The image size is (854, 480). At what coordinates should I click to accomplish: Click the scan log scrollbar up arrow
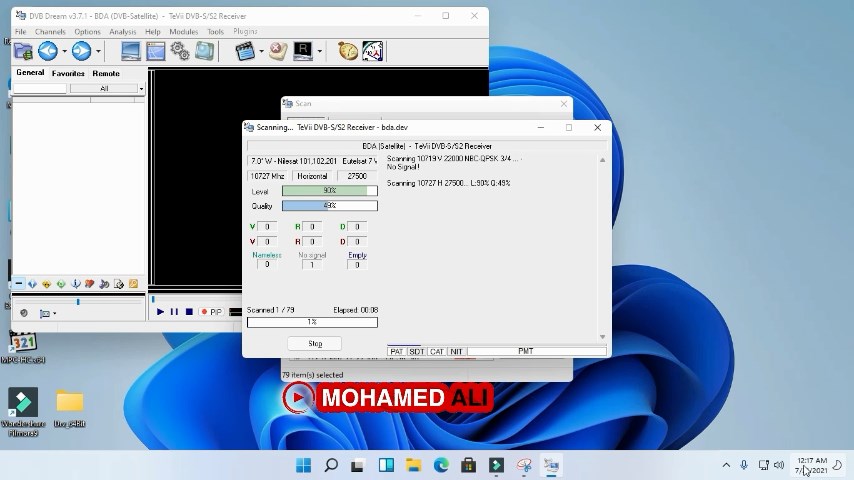tap(602, 160)
